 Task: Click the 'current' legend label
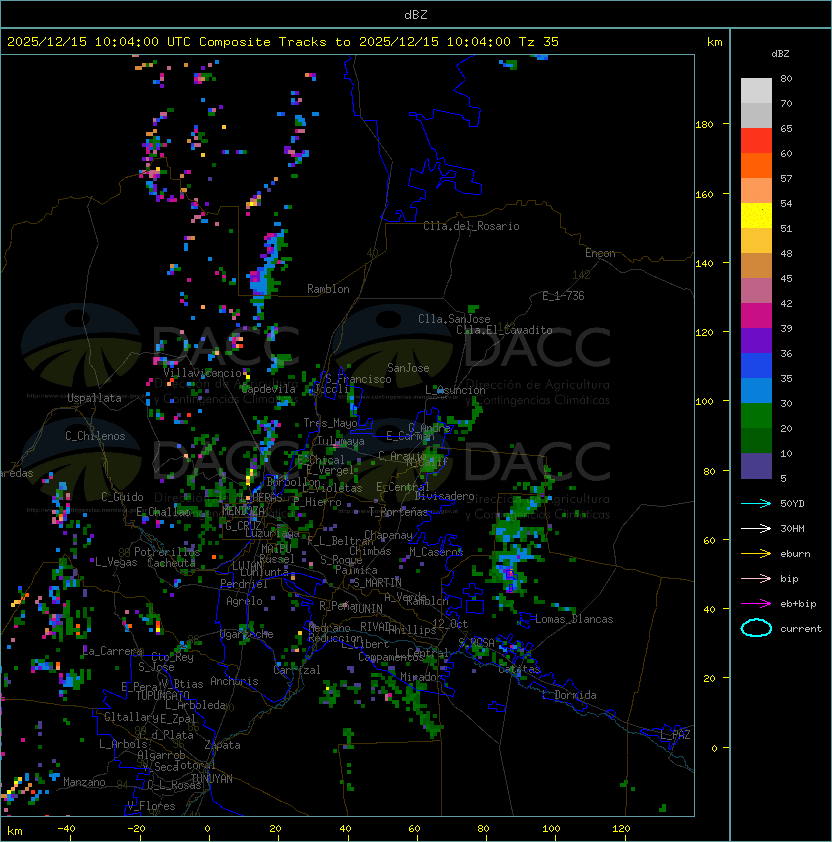coord(801,629)
